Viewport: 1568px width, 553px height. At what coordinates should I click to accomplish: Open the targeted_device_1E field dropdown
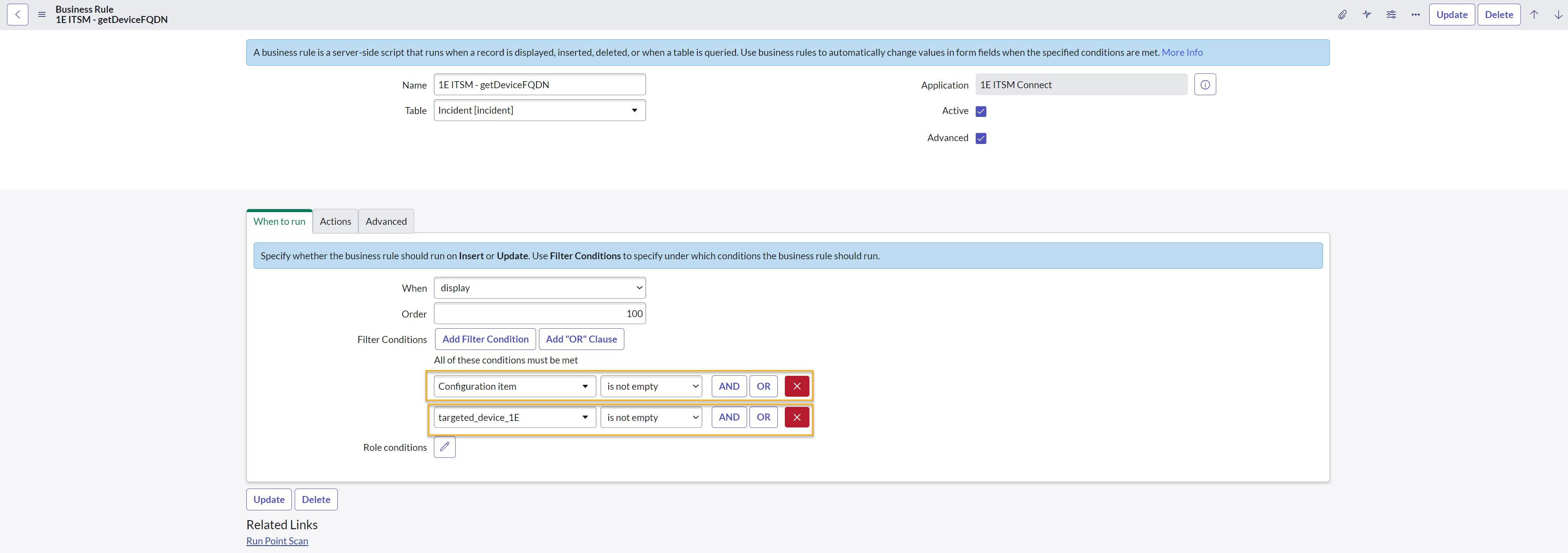[514, 417]
